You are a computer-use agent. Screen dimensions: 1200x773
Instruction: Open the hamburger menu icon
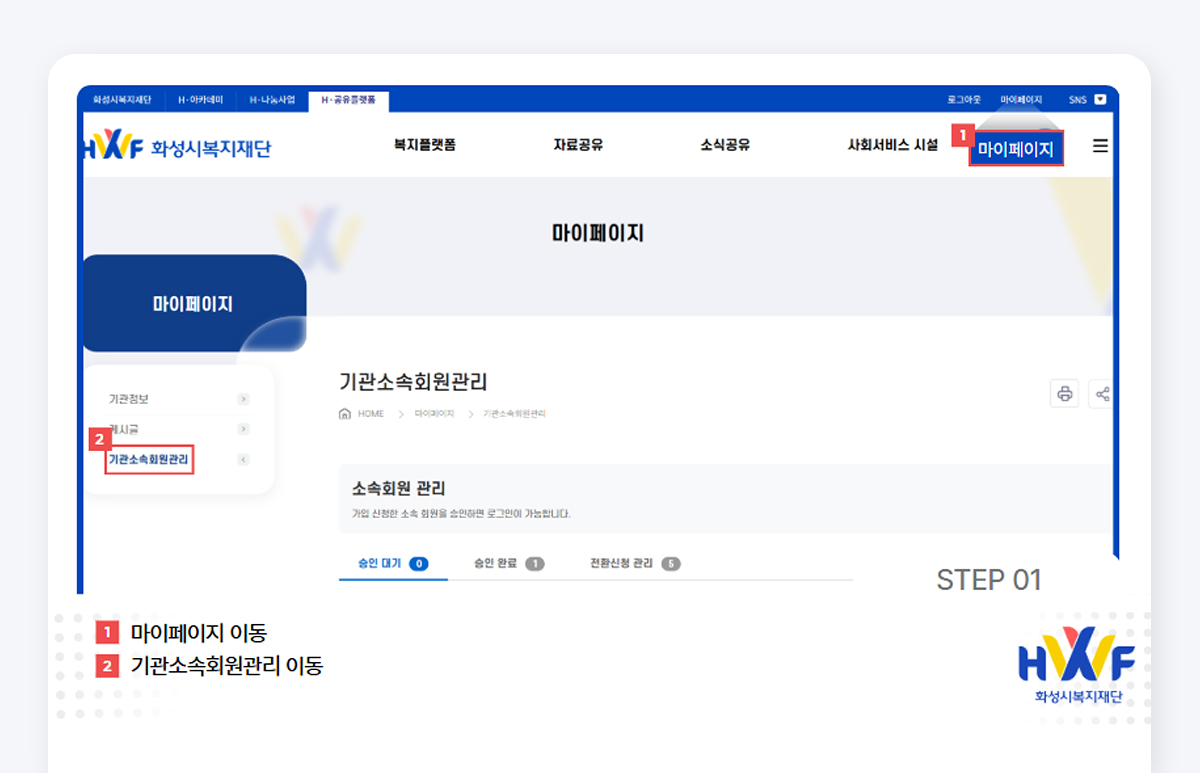(x=1100, y=145)
